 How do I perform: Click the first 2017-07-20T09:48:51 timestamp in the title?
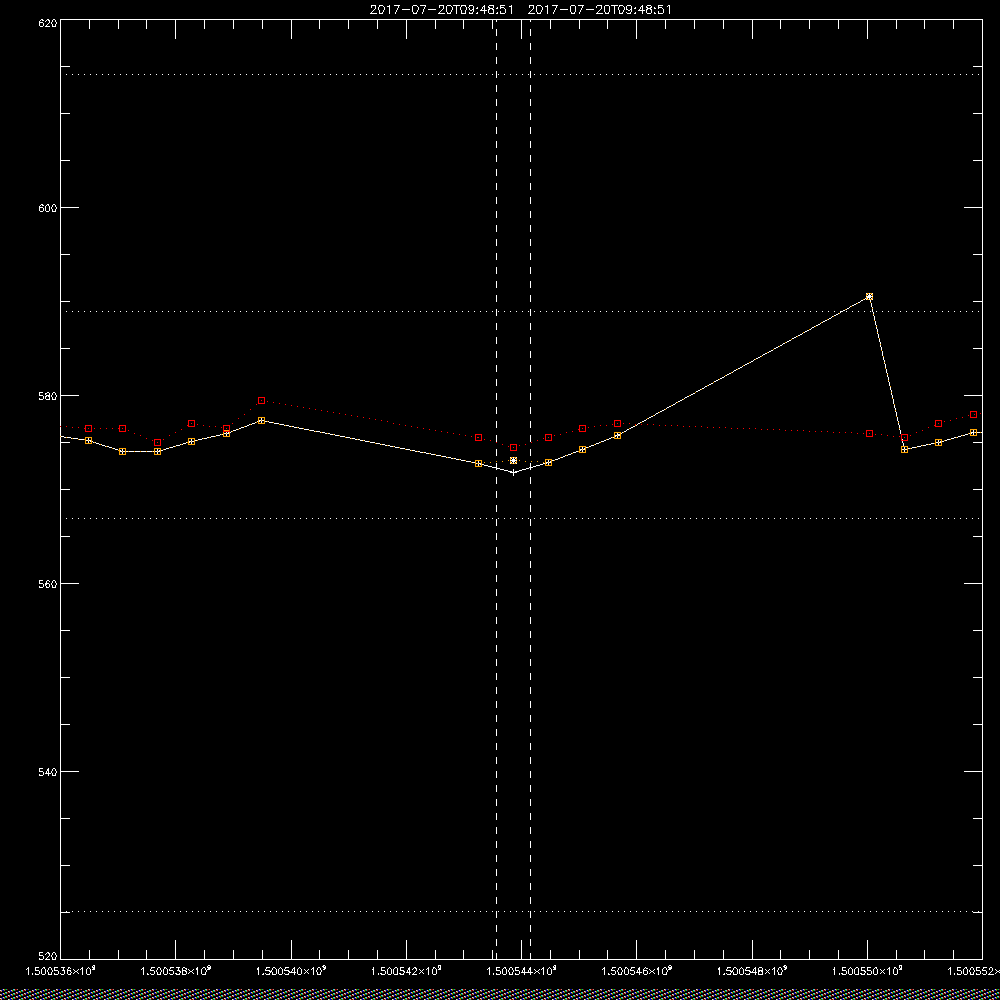442,10
